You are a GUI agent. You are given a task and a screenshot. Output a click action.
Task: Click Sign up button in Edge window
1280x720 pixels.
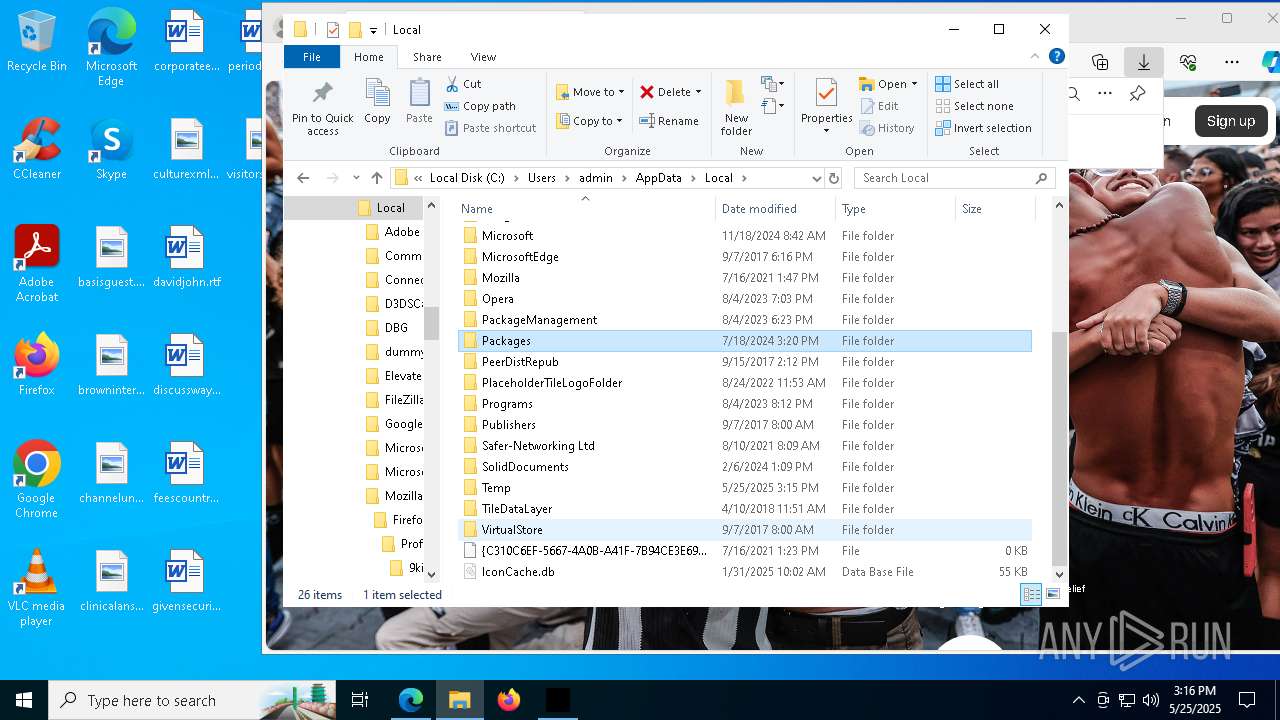pyautogui.click(x=1230, y=121)
